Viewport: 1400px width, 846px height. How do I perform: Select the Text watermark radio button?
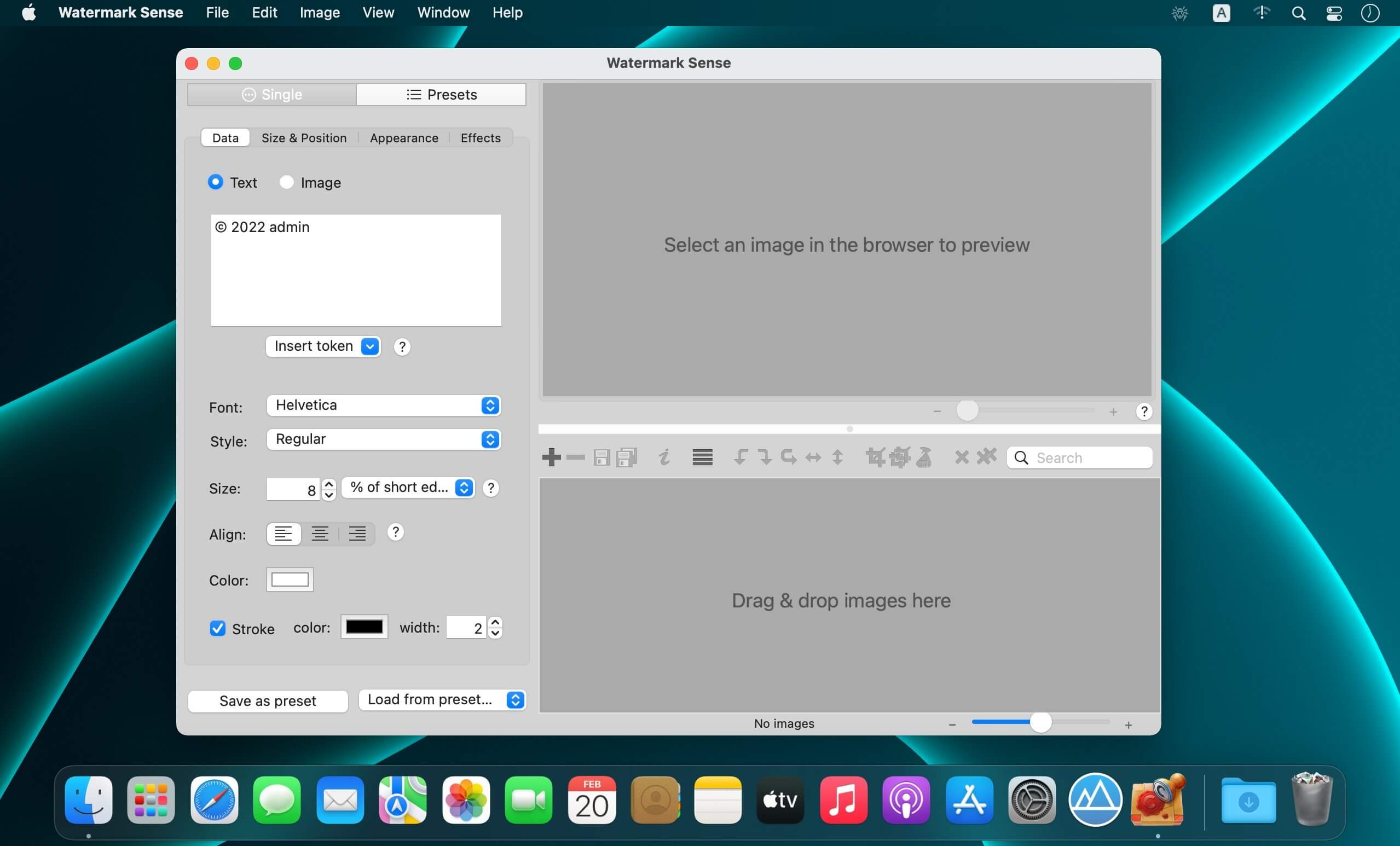tap(215, 182)
